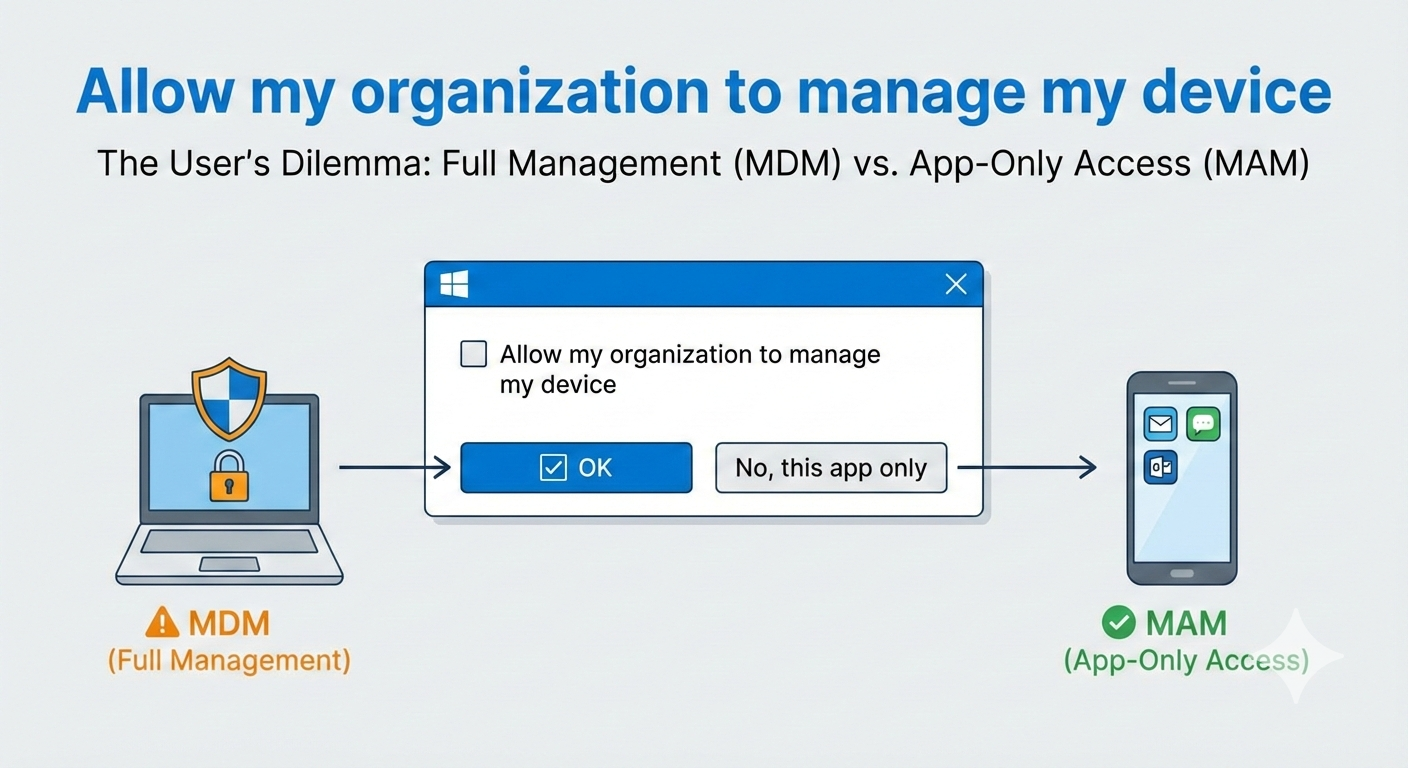
Task: Click the blue dialog title bar
Action: click(x=700, y=283)
